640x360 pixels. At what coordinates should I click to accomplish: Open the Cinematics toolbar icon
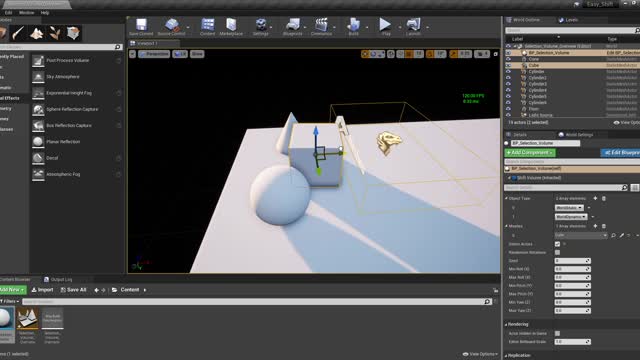(x=321, y=25)
